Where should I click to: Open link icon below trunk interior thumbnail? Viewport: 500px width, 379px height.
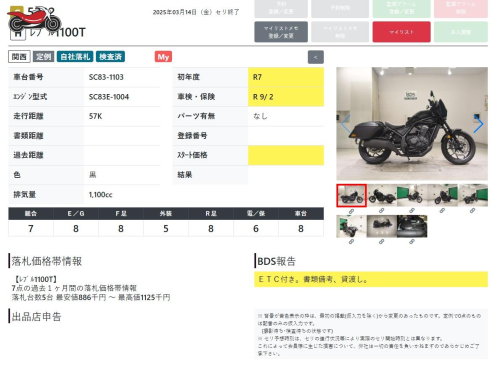coord(412,242)
